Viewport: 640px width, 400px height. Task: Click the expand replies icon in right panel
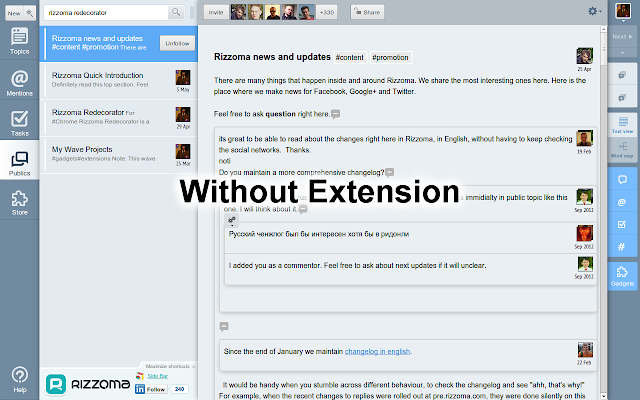pos(622,97)
